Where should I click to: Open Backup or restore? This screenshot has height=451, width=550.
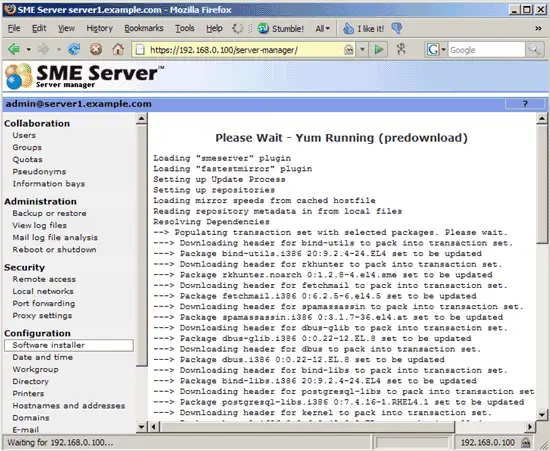[x=49, y=213]
